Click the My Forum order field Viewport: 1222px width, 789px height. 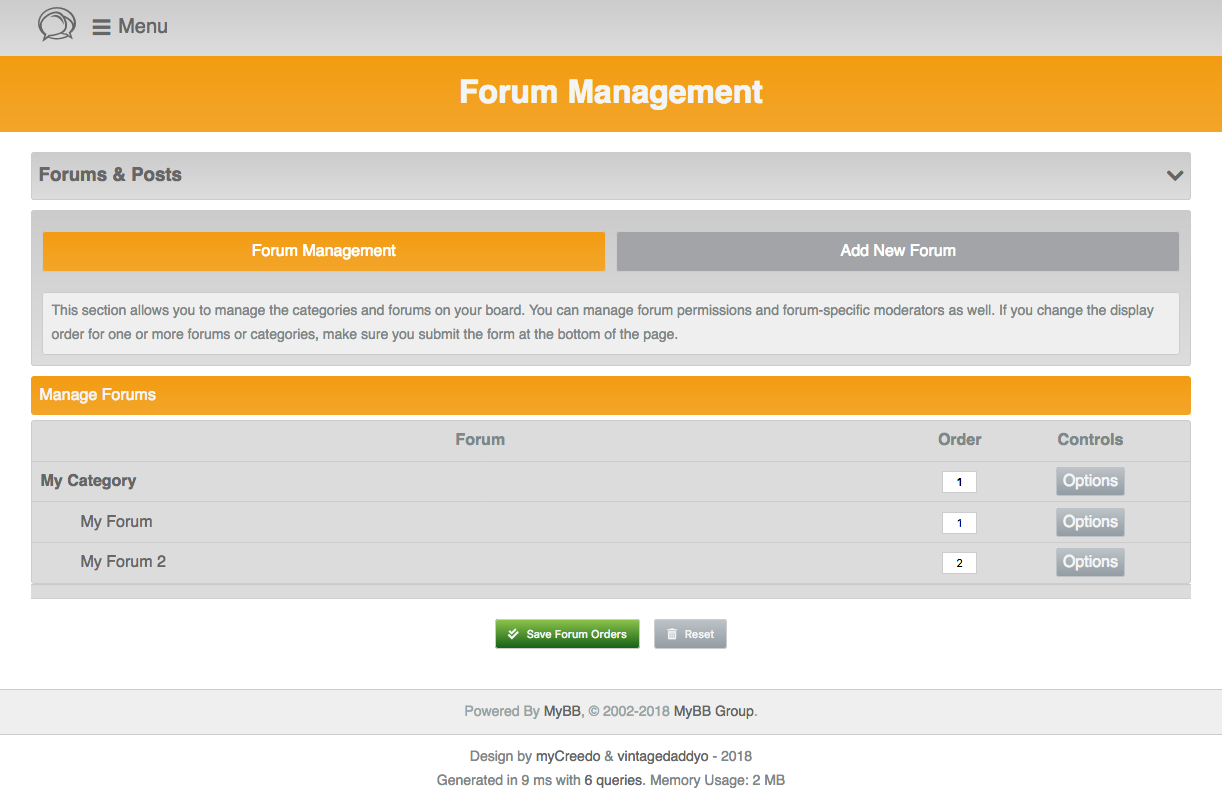click(958, 523)
